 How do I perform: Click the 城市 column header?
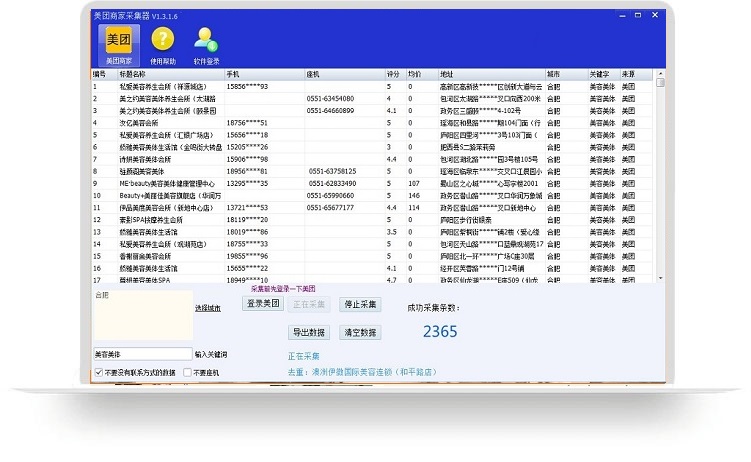567,74
